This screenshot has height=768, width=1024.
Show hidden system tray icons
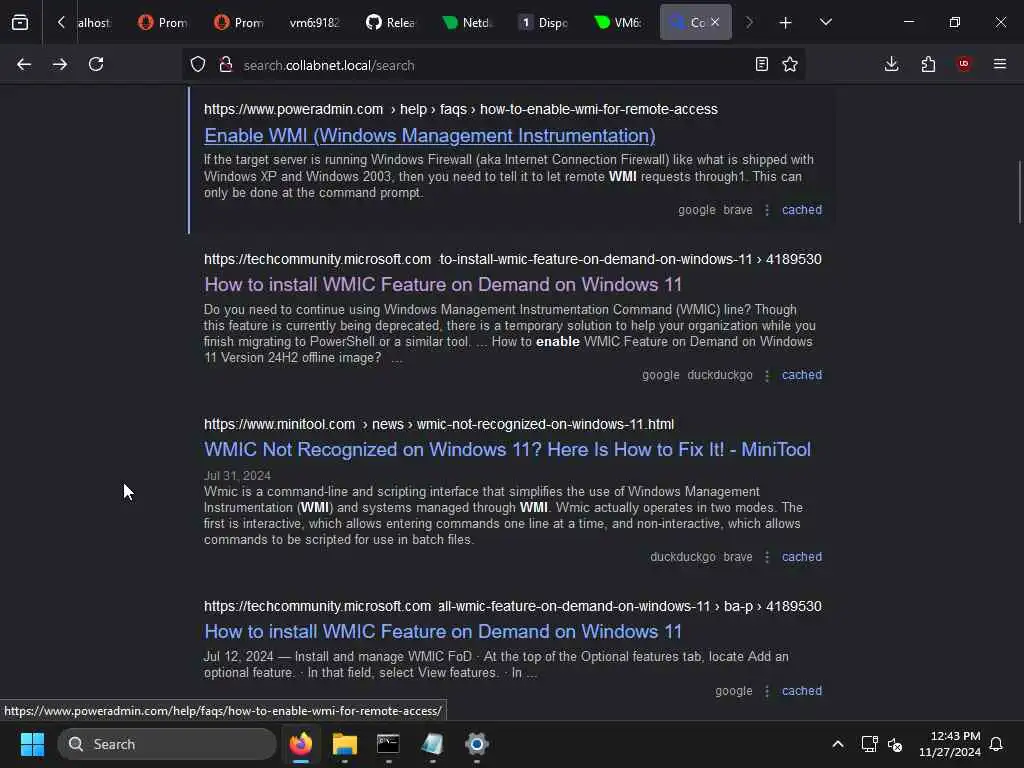point(838,744)
